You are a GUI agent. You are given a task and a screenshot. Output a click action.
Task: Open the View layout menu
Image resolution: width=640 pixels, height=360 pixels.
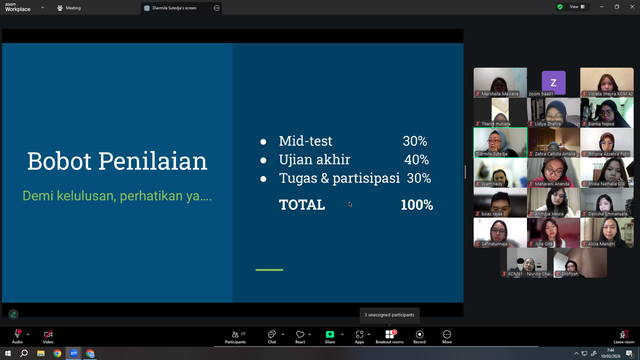[x=577, y=7]
